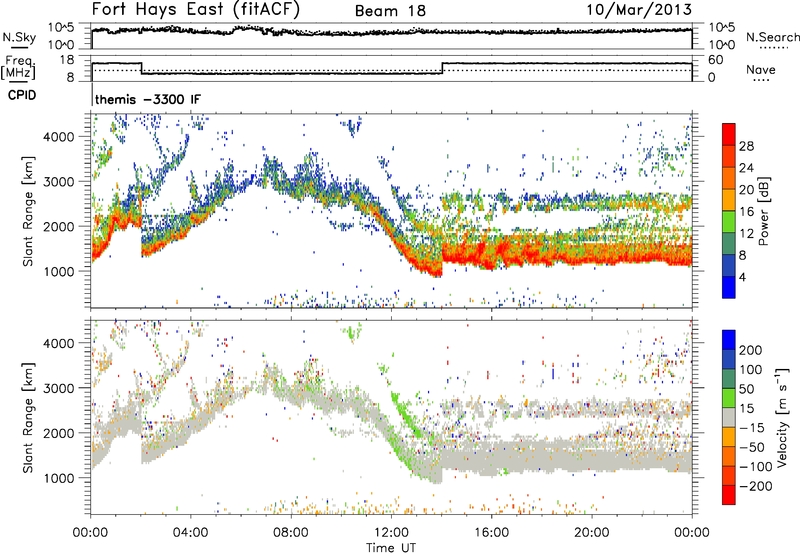This screenshot has width=800, height=554.
Task: Click the '4000' tick in the velocity panel
Action: pyautogui.click(x=59, y=343)
